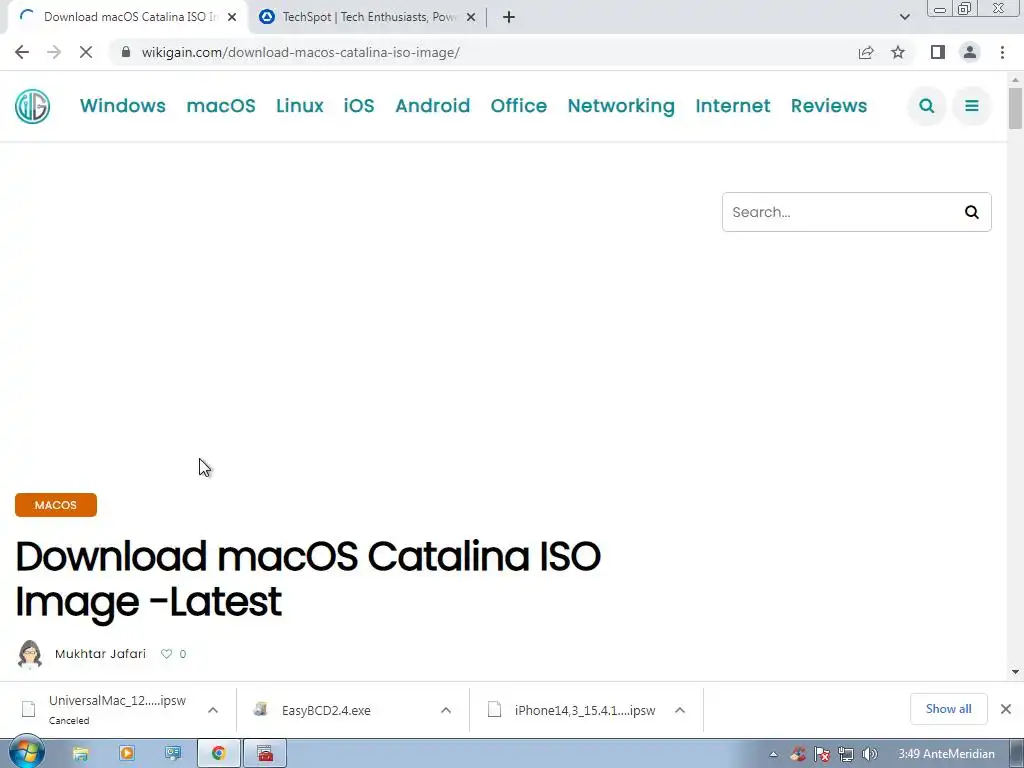Open Windows Explorer from taskbar

(81, 754)
